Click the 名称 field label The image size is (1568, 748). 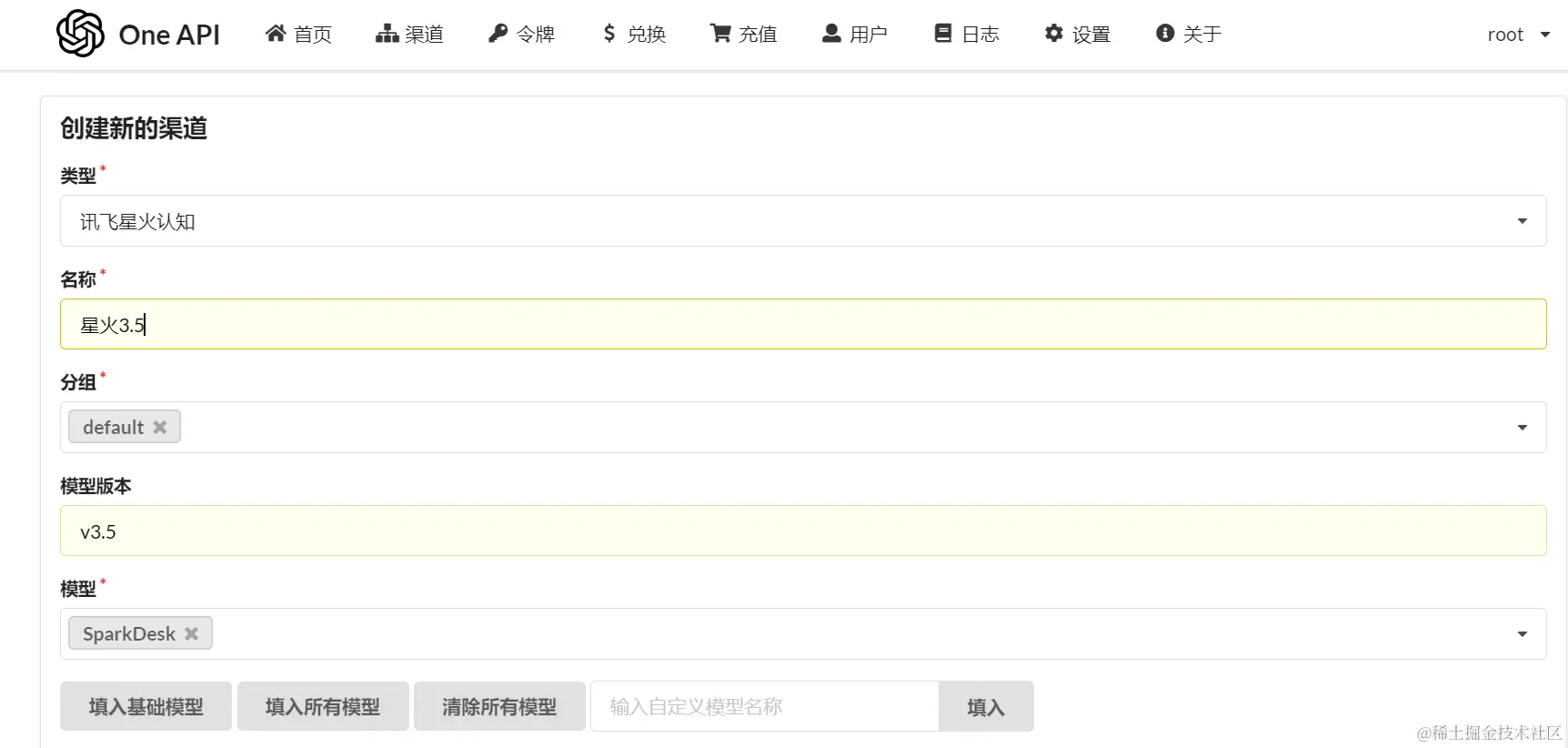click(x=78, y=279)
